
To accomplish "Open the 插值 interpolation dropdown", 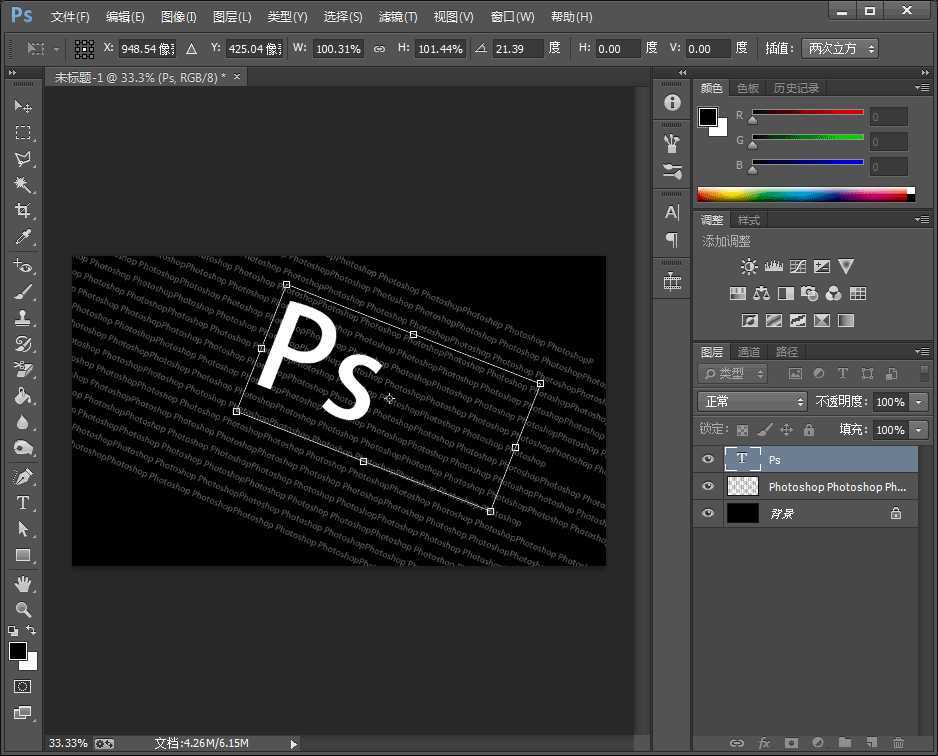I will coord(840,47).
